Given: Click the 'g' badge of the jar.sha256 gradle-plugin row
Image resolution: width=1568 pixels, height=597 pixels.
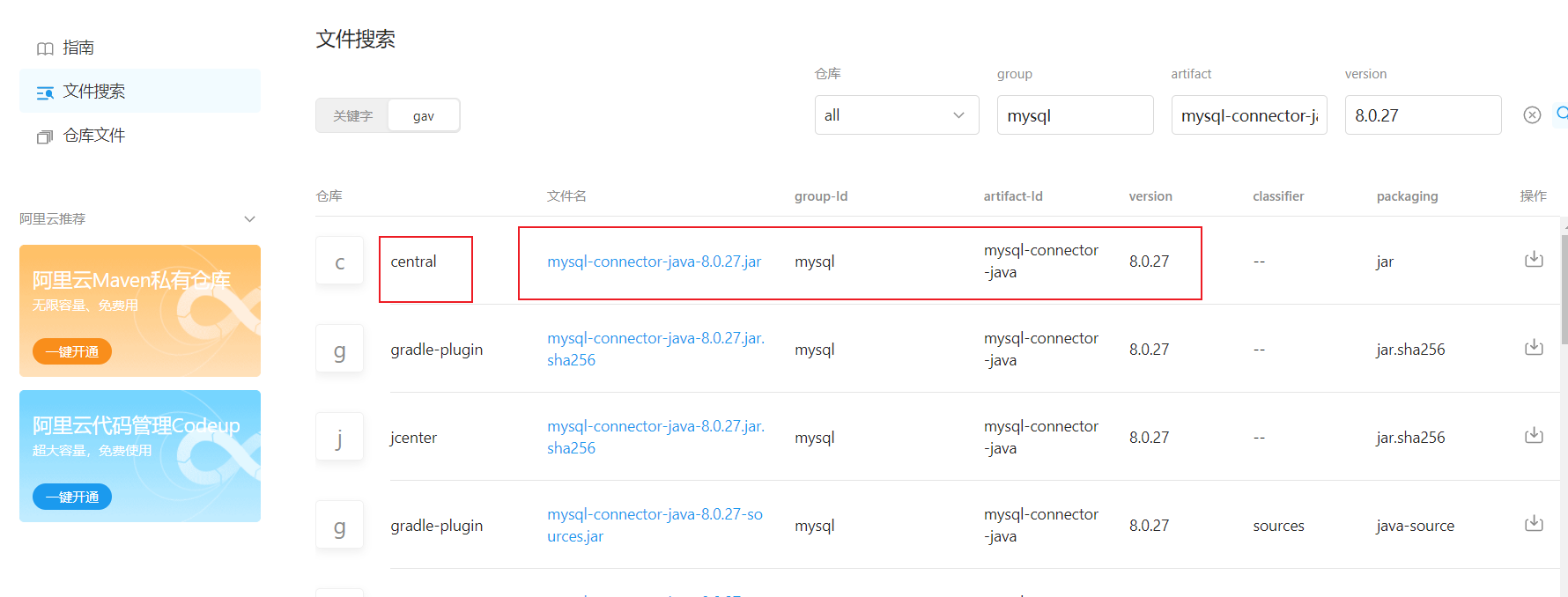Looking at the screenshot, I should [x=339, y=349].
